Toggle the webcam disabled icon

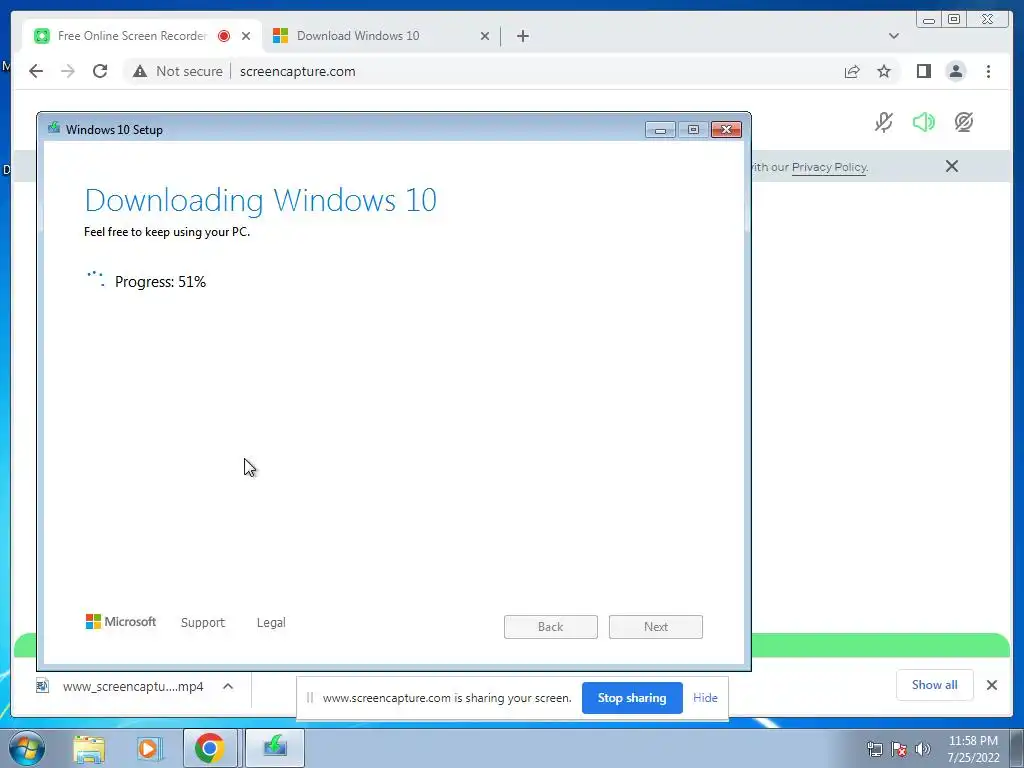964,122
